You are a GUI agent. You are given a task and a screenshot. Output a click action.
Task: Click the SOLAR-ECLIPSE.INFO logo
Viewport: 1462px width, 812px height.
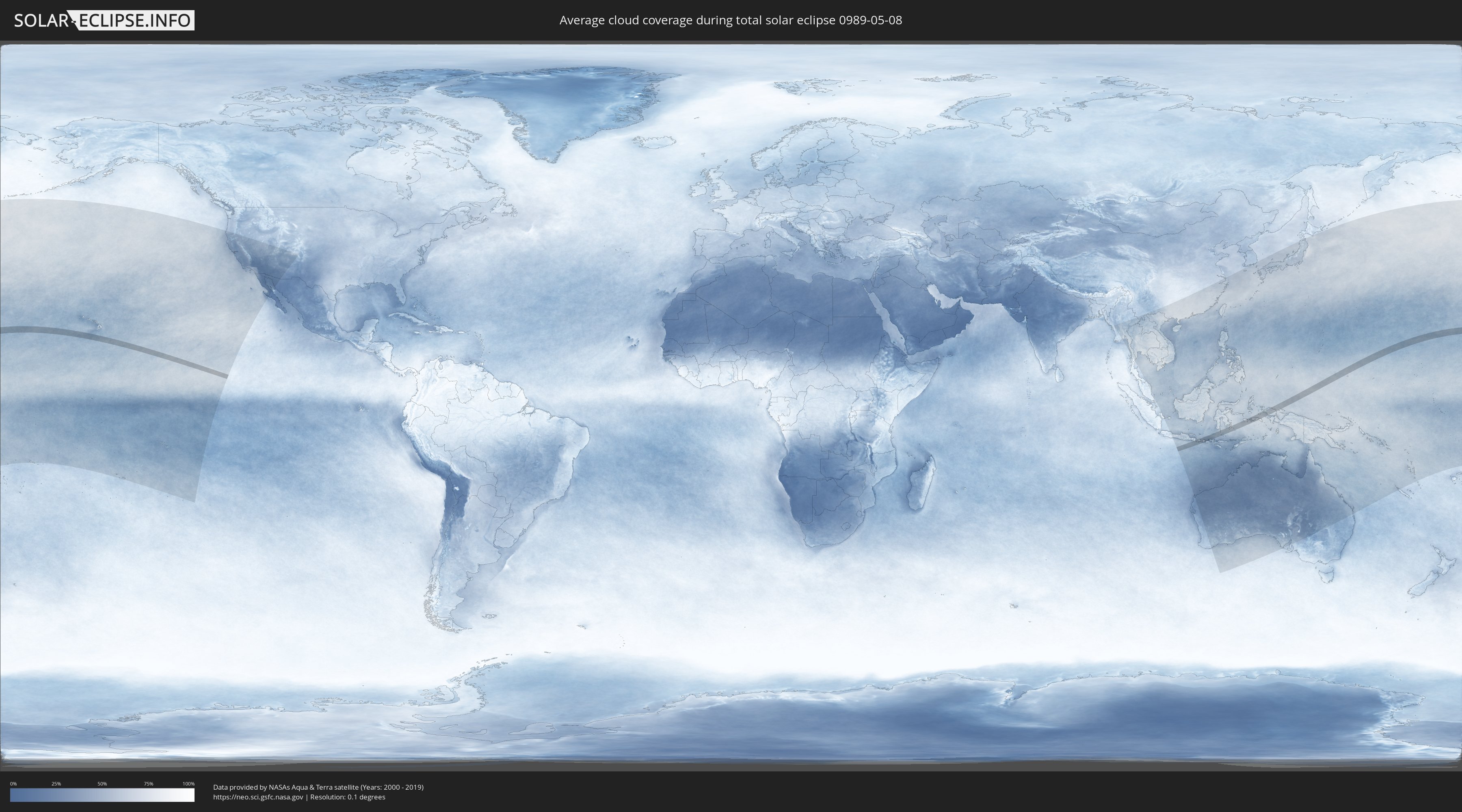[x=104, y=20]
